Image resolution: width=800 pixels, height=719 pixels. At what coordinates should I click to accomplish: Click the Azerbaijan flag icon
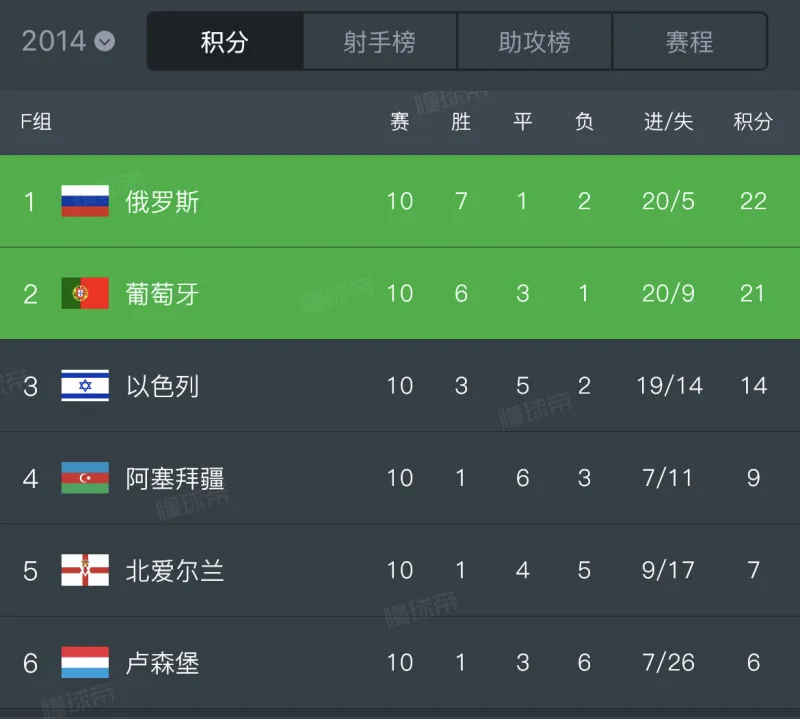click(85, 478)
